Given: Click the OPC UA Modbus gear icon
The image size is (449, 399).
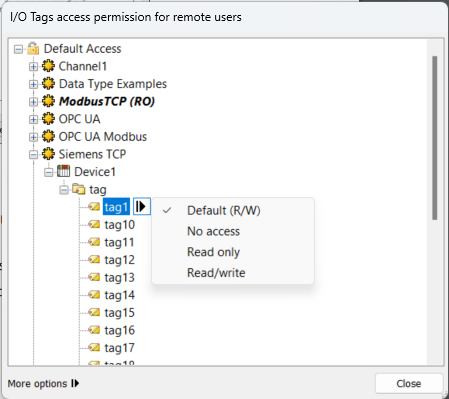Looking at the screenshot, I should point(48,136).
